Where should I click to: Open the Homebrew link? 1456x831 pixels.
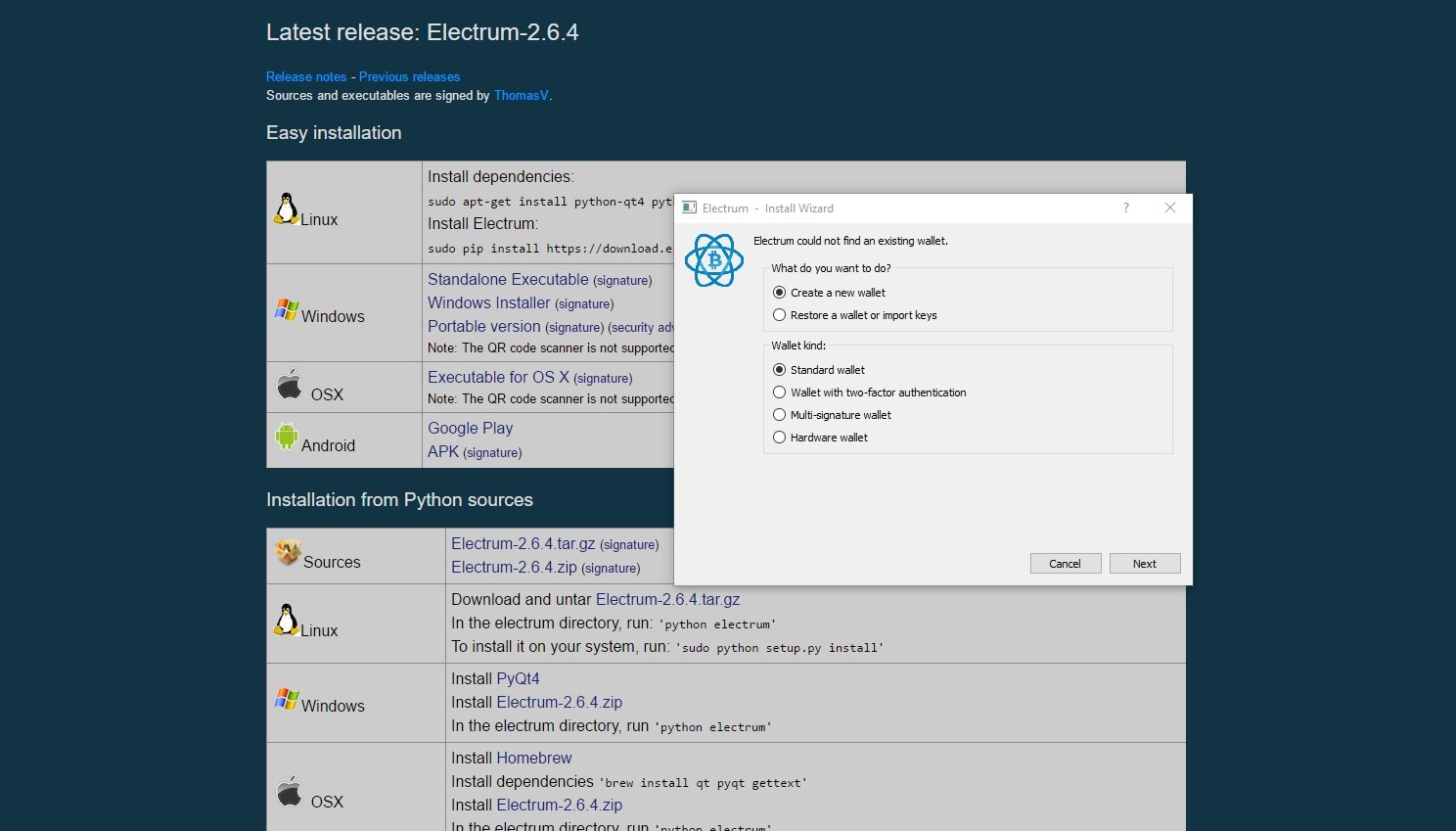(x=533, y=758)
